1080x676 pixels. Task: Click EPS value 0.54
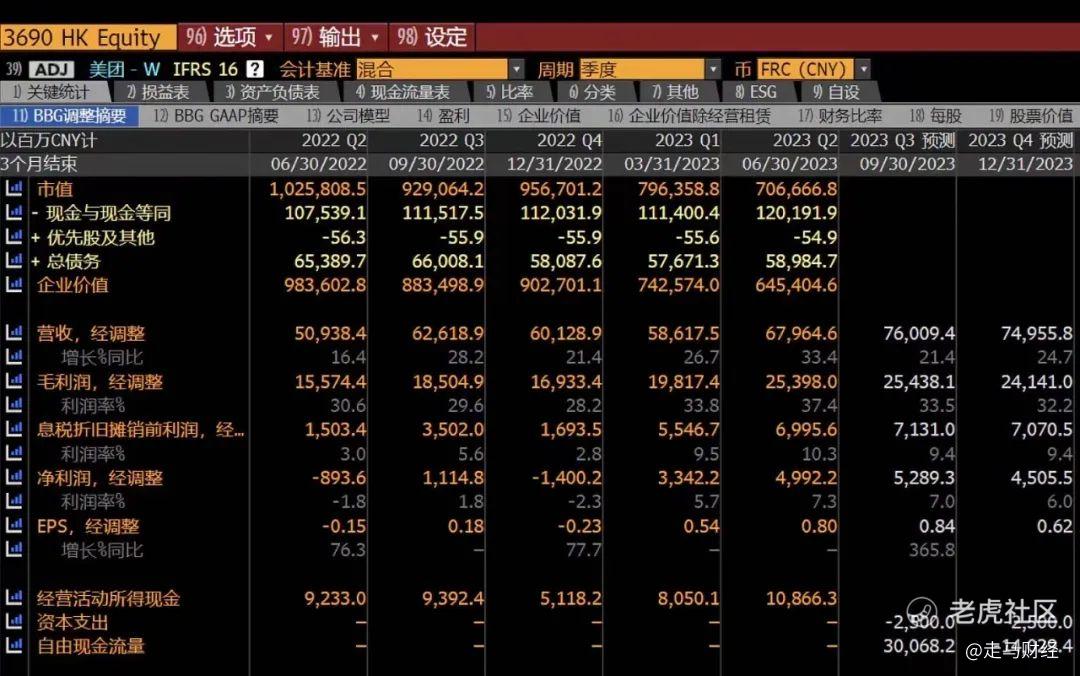tap(701, 526)
